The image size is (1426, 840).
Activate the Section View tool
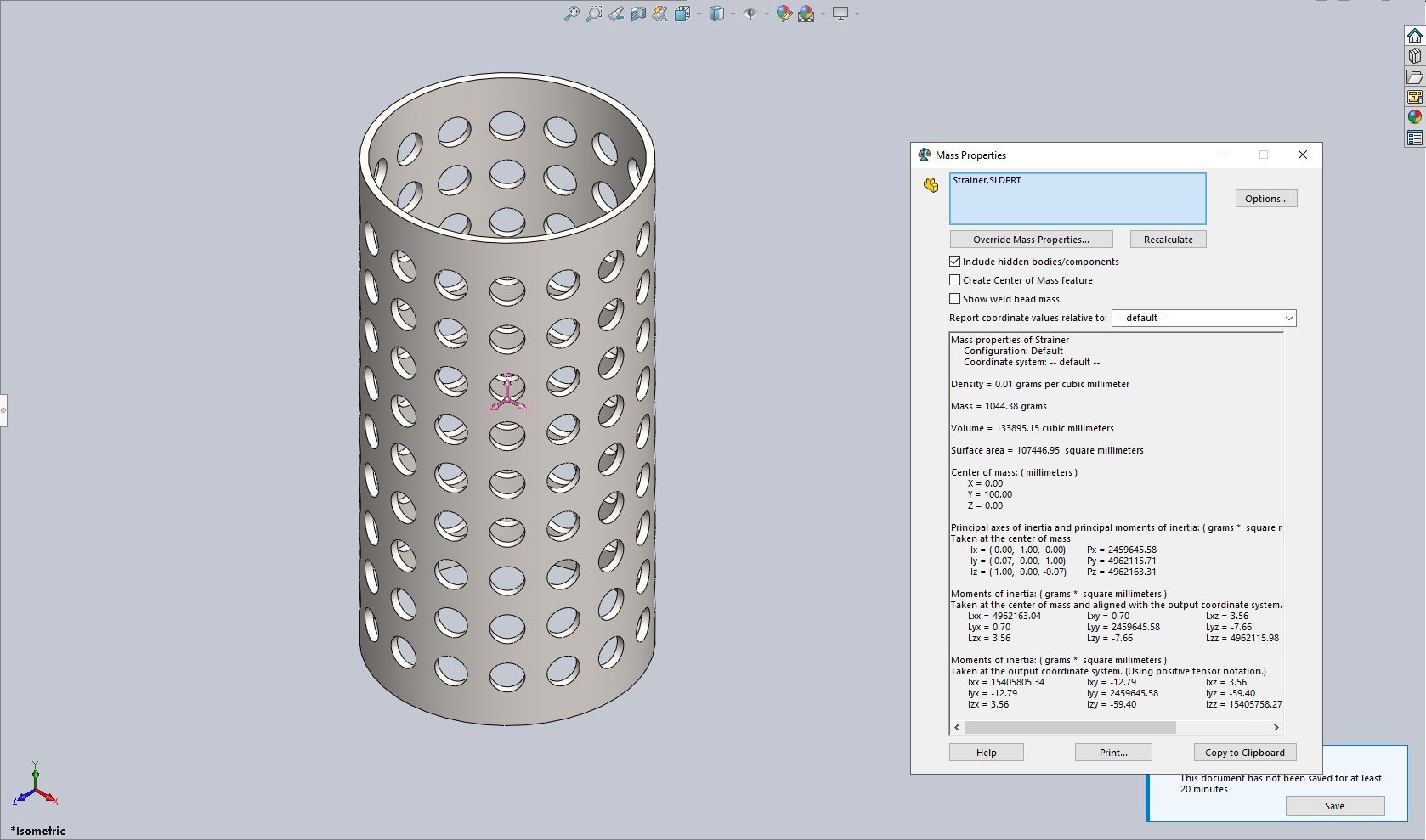click(x=638, y=14)
